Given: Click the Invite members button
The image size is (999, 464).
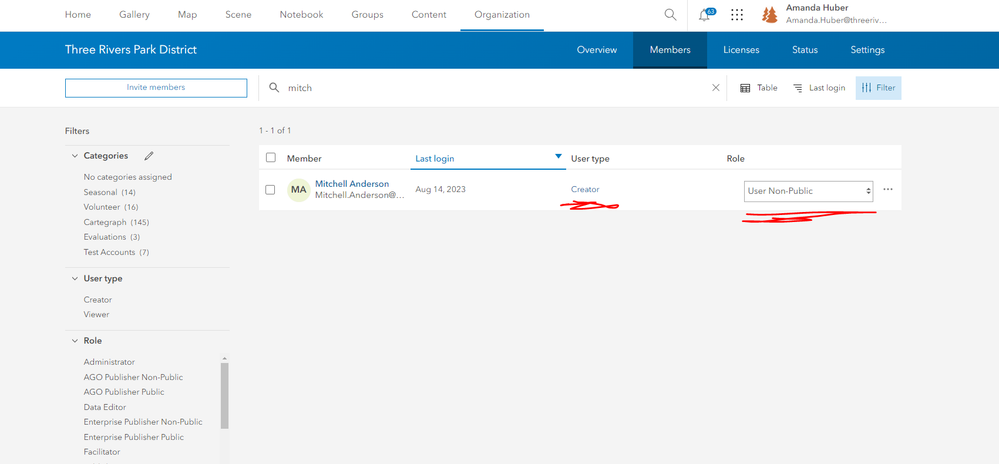Looking at the screenshot, I should (156, 88).
